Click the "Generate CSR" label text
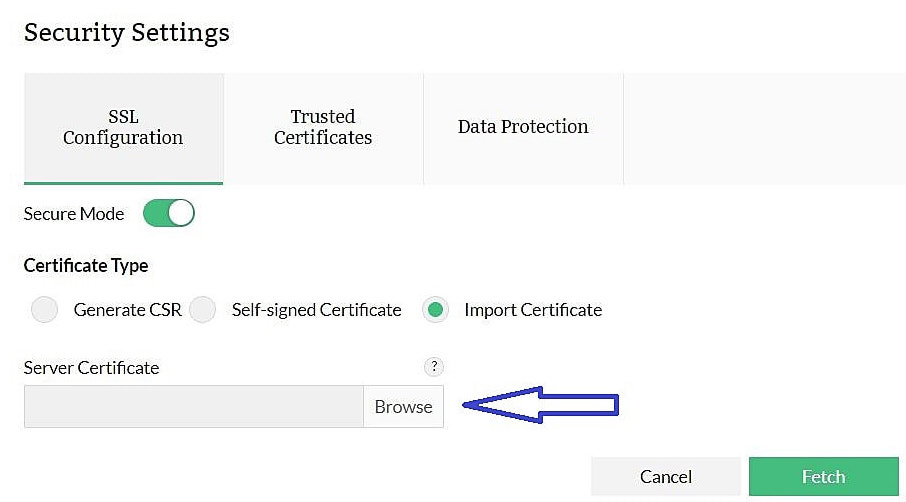 [x=127, y=310]
